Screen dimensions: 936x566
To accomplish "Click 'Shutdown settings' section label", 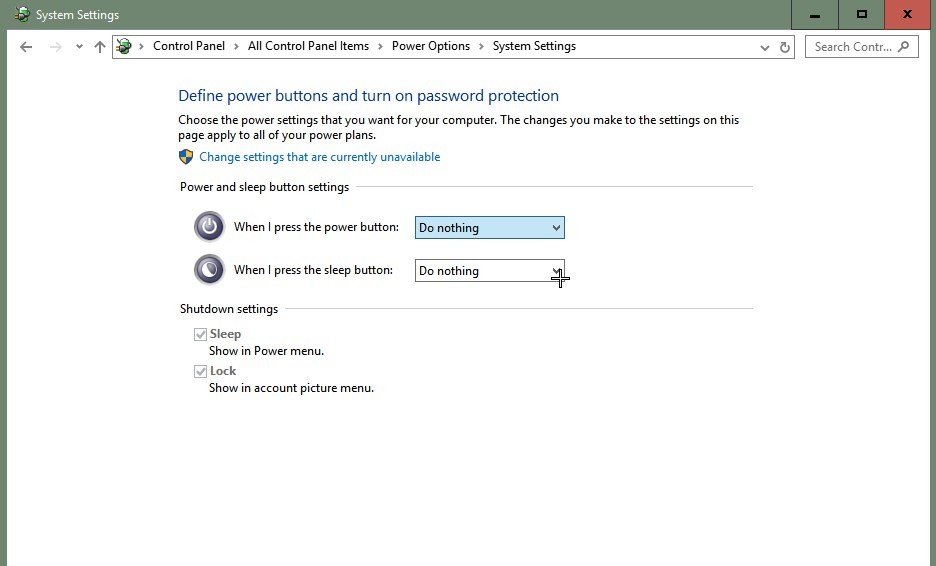I will click(229, 309).
